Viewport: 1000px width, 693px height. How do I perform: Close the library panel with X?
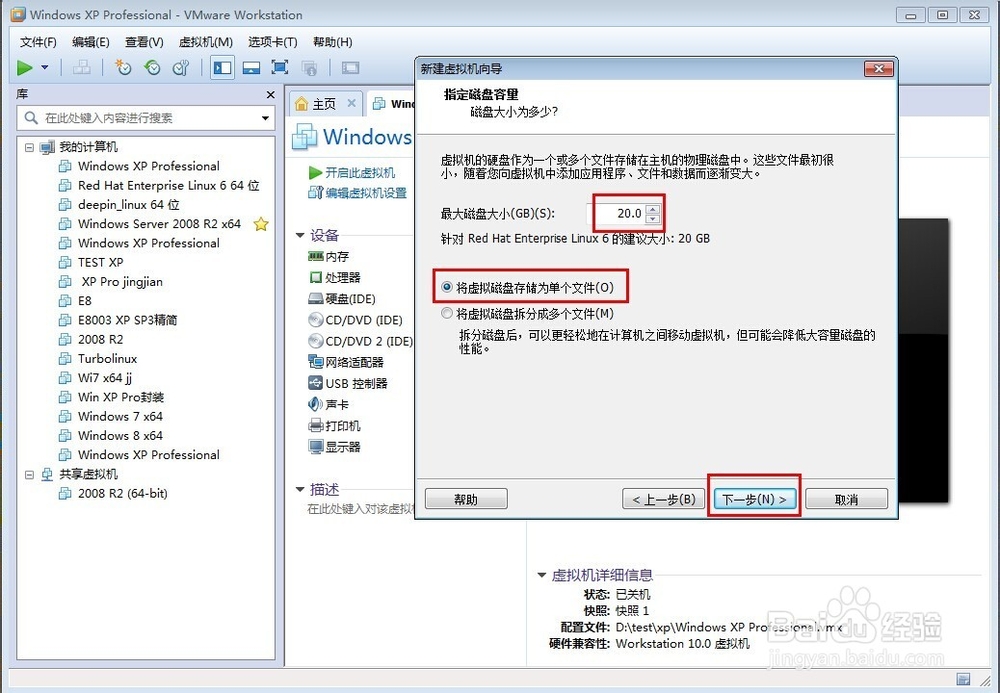click(270, 94)
